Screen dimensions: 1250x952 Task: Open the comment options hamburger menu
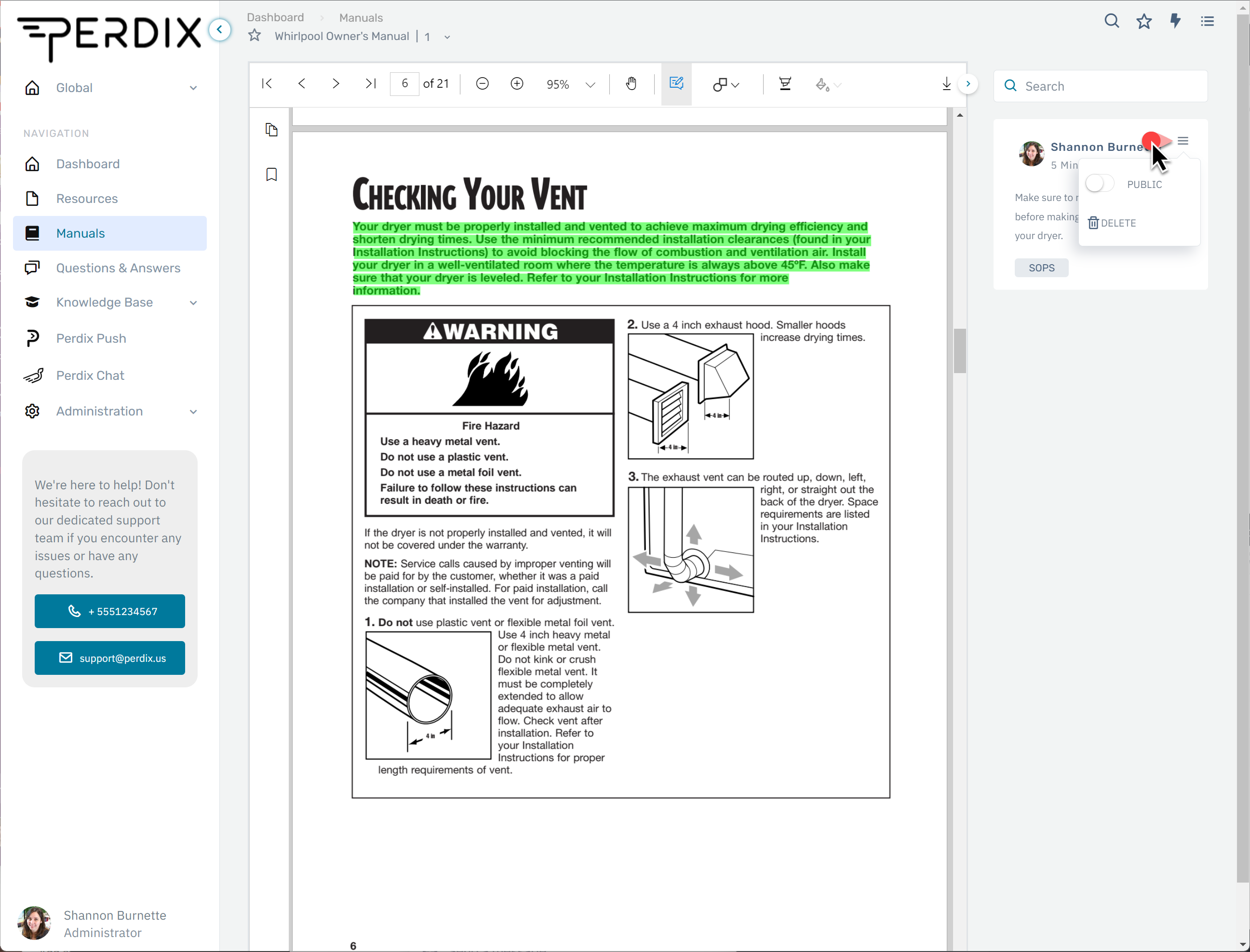coord(1183,141)
